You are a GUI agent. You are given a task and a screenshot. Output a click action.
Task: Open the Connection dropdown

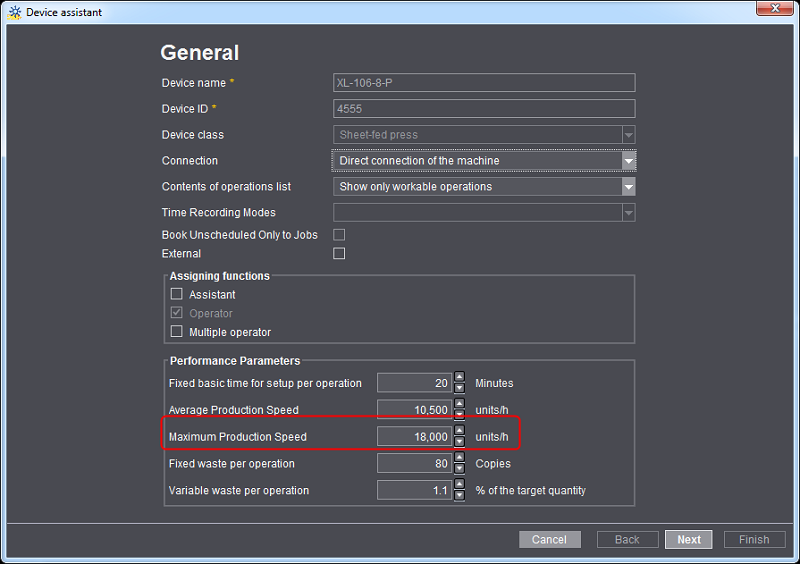pos(628,161)
